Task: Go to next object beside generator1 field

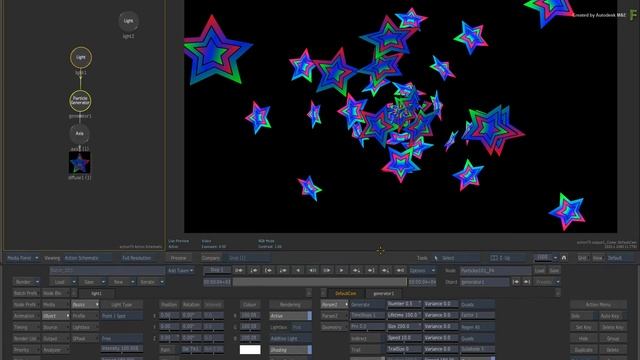Action: 527,282
